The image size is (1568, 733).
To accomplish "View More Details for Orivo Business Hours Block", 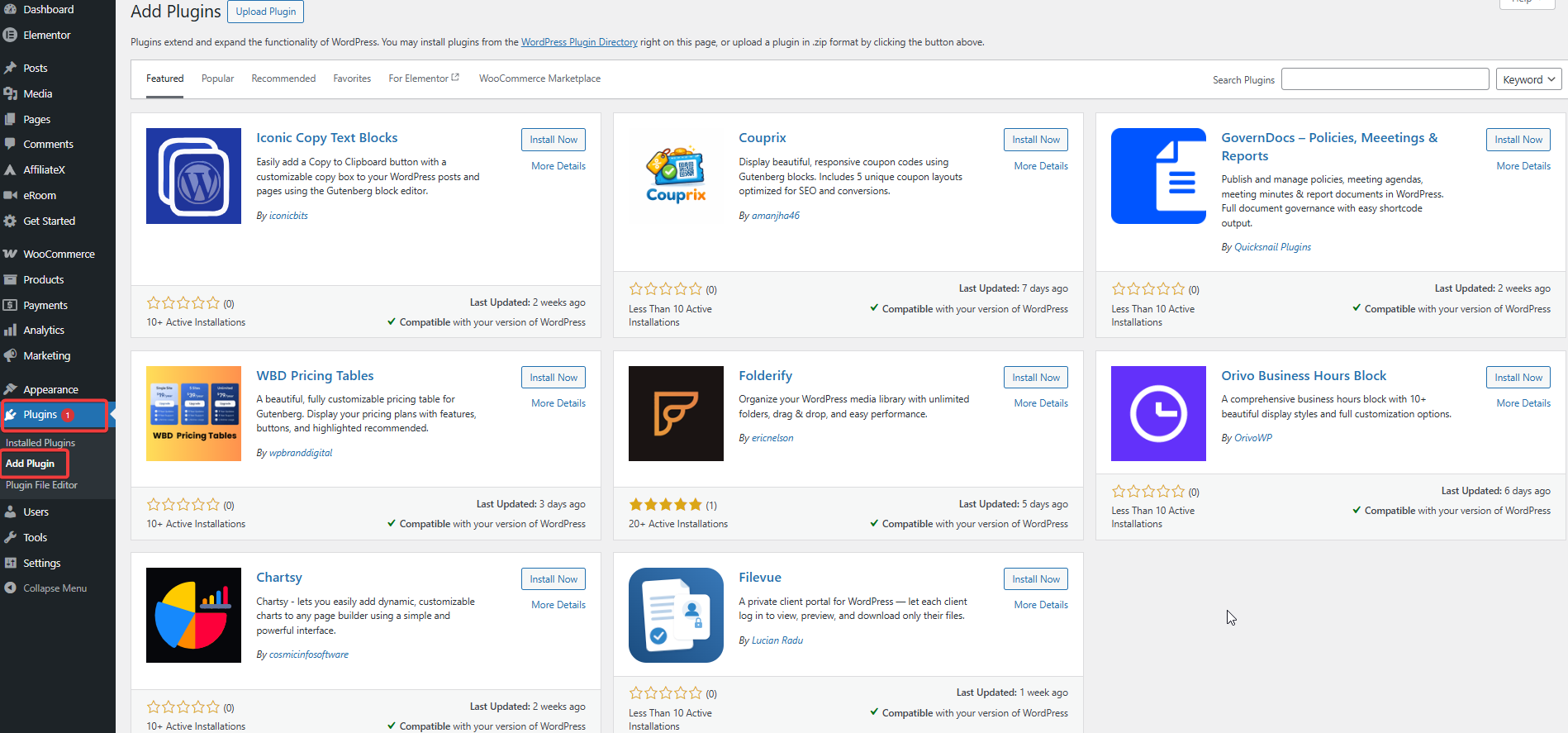I will click(1523, 403).
